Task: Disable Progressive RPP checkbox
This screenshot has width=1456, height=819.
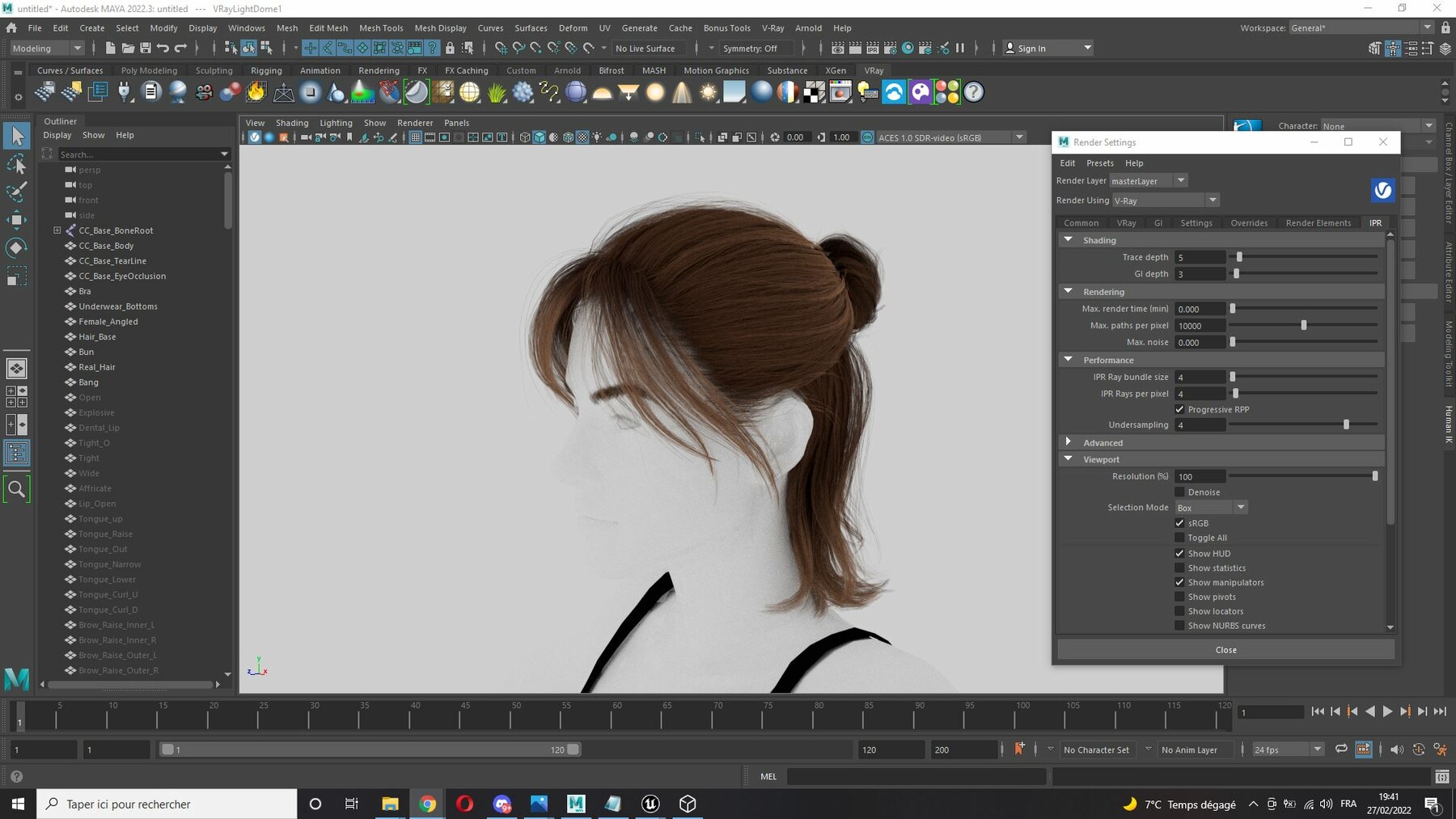Action: (x=1179, y=409)
